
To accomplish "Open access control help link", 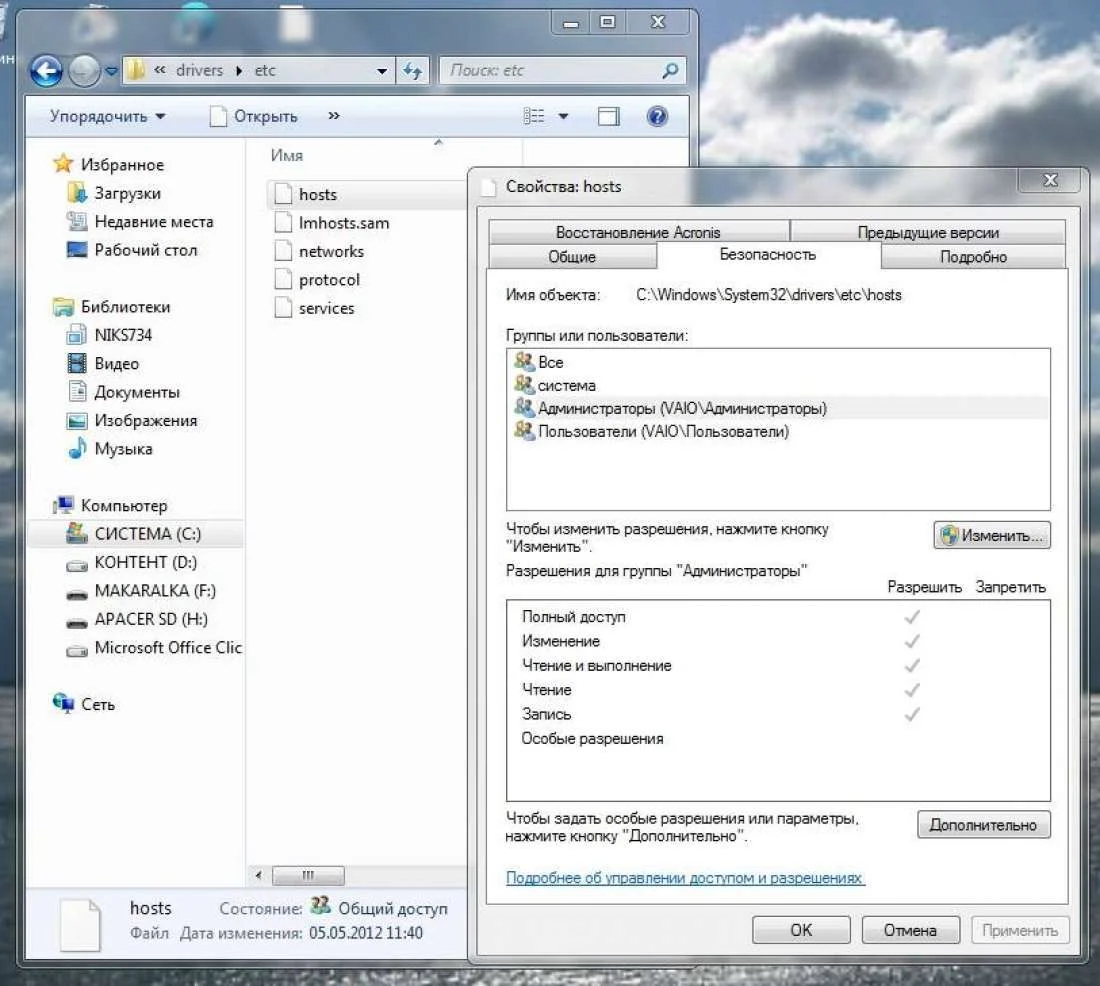I will coord(685,878).
